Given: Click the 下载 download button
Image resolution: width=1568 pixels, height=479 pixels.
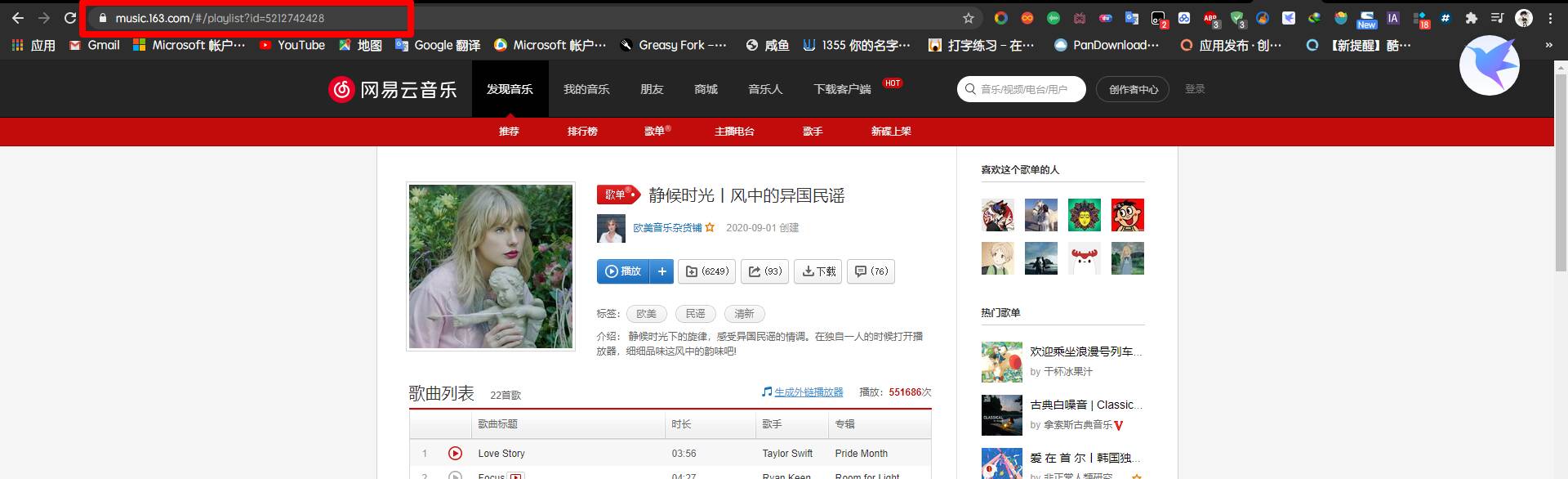Looking at the screenshot, I should [818, 271].
